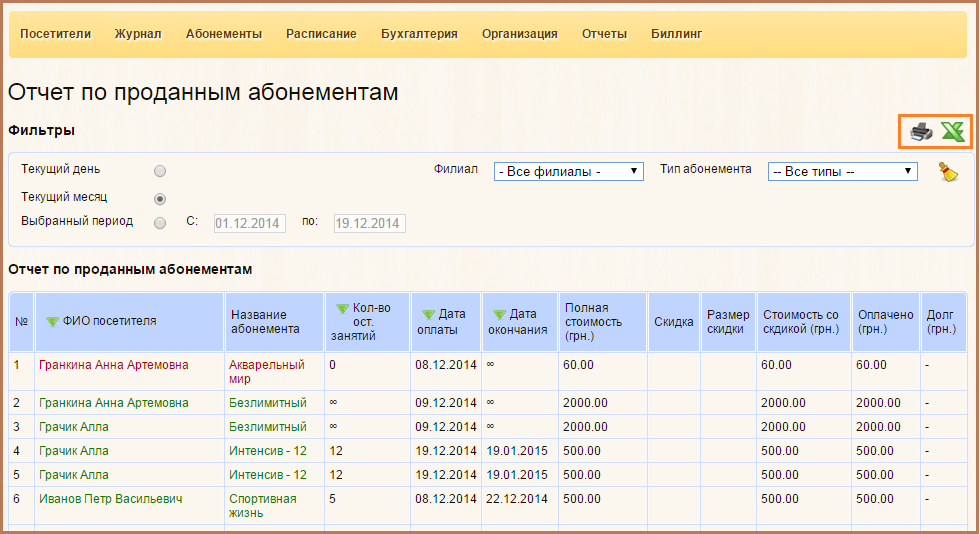The width and height of the screenshot is (980, 534).
Task: Open the Отчеты menu item
Action: [604, 34]
